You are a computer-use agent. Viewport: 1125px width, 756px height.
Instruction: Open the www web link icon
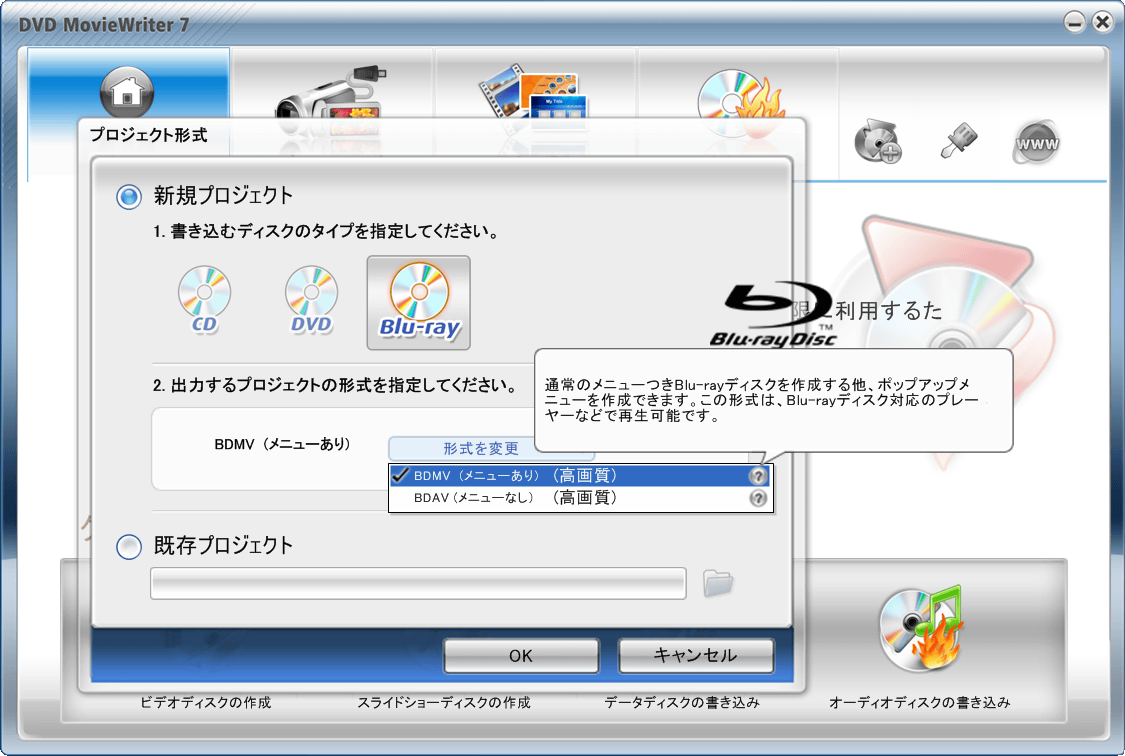point(1037,143)
